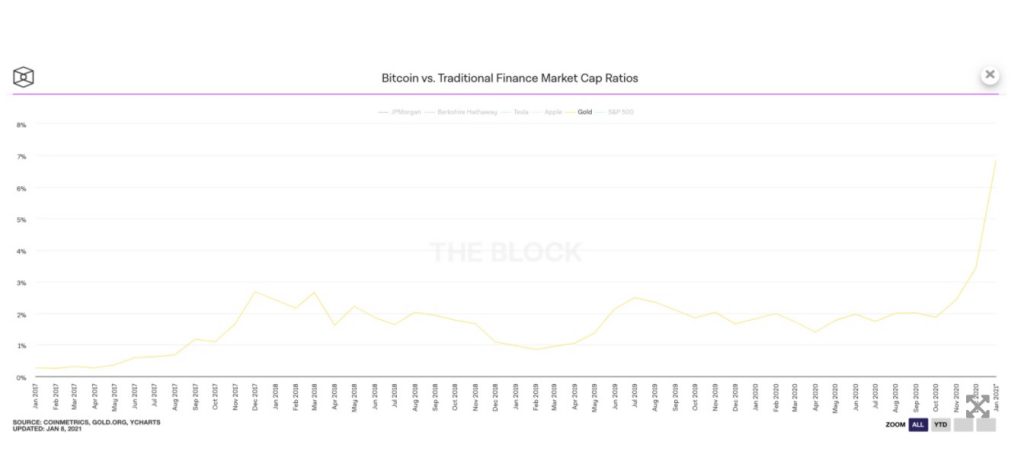1024x464 pixels.
Task: Toggle the JPMorgan series in legend
Action: (x=400, y=112)
